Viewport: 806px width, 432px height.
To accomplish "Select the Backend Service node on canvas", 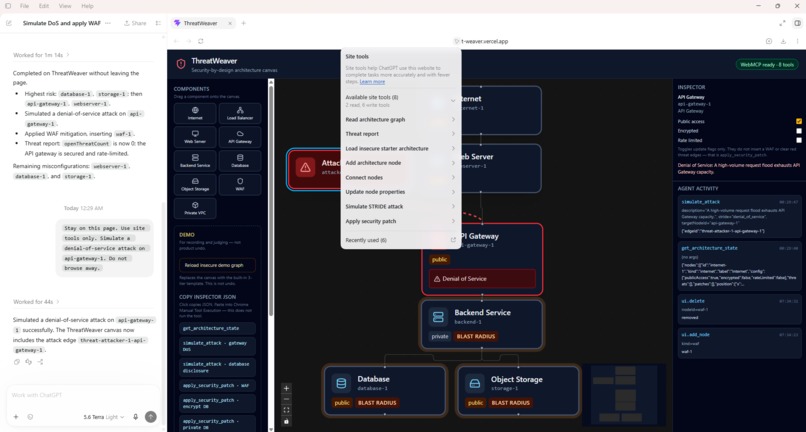I will point(482,325).
